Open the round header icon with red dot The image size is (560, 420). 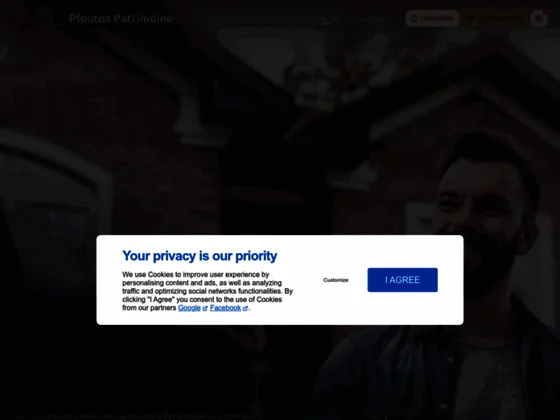539,18
